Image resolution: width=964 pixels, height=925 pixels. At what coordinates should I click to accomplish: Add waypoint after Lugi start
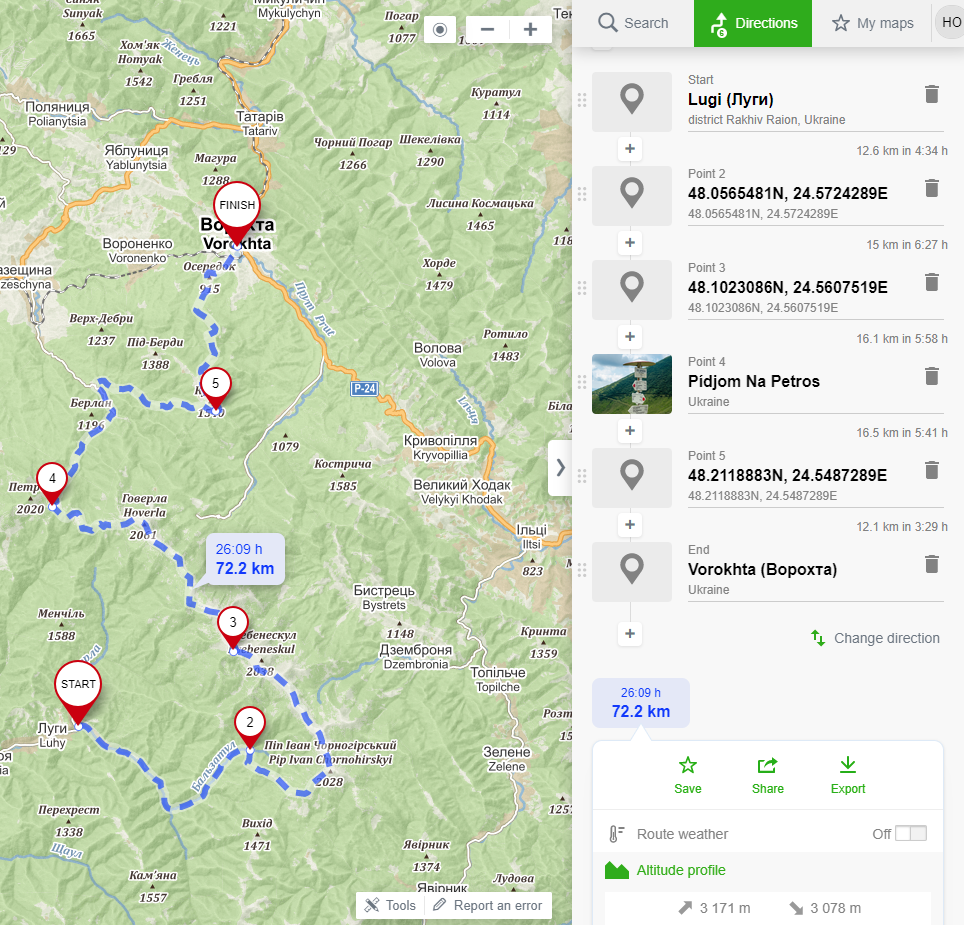[x=630, y=149]
